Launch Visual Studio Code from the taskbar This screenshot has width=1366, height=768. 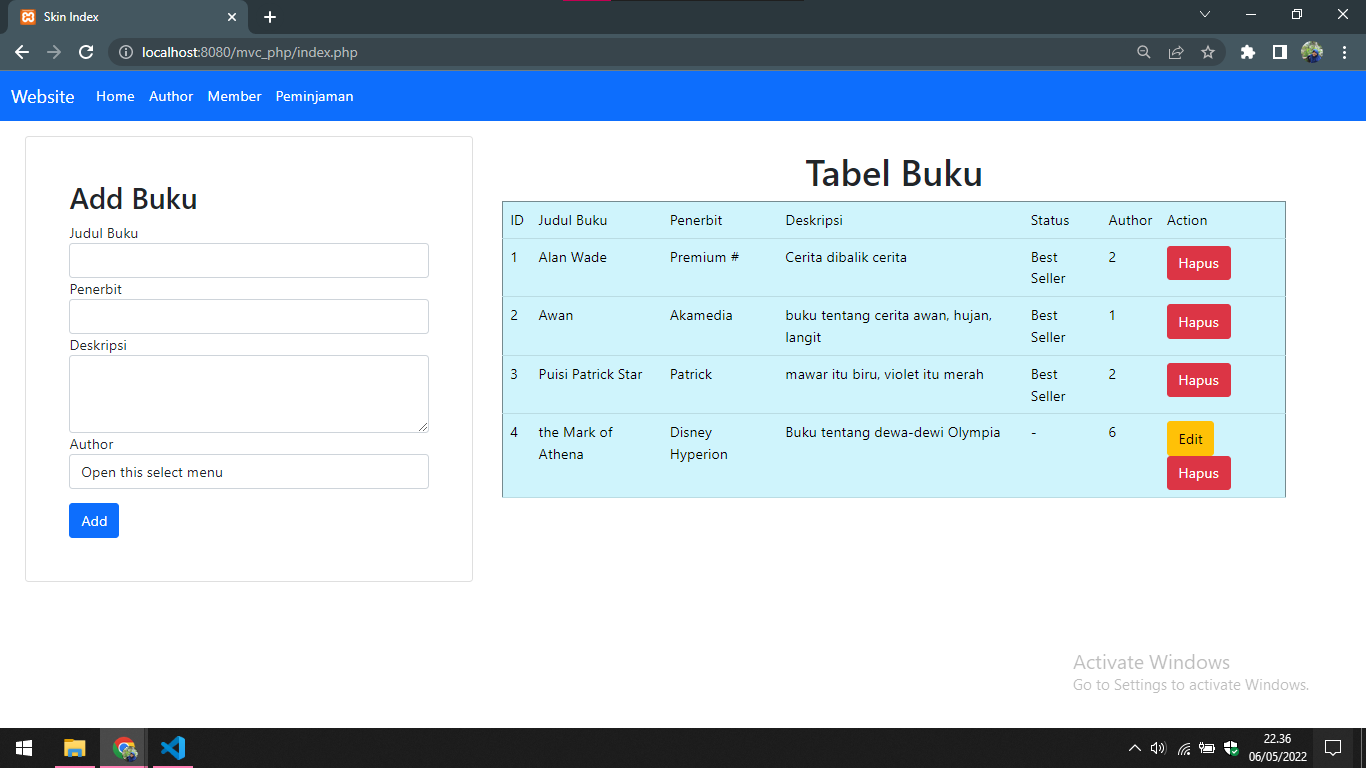click(172, 747)
